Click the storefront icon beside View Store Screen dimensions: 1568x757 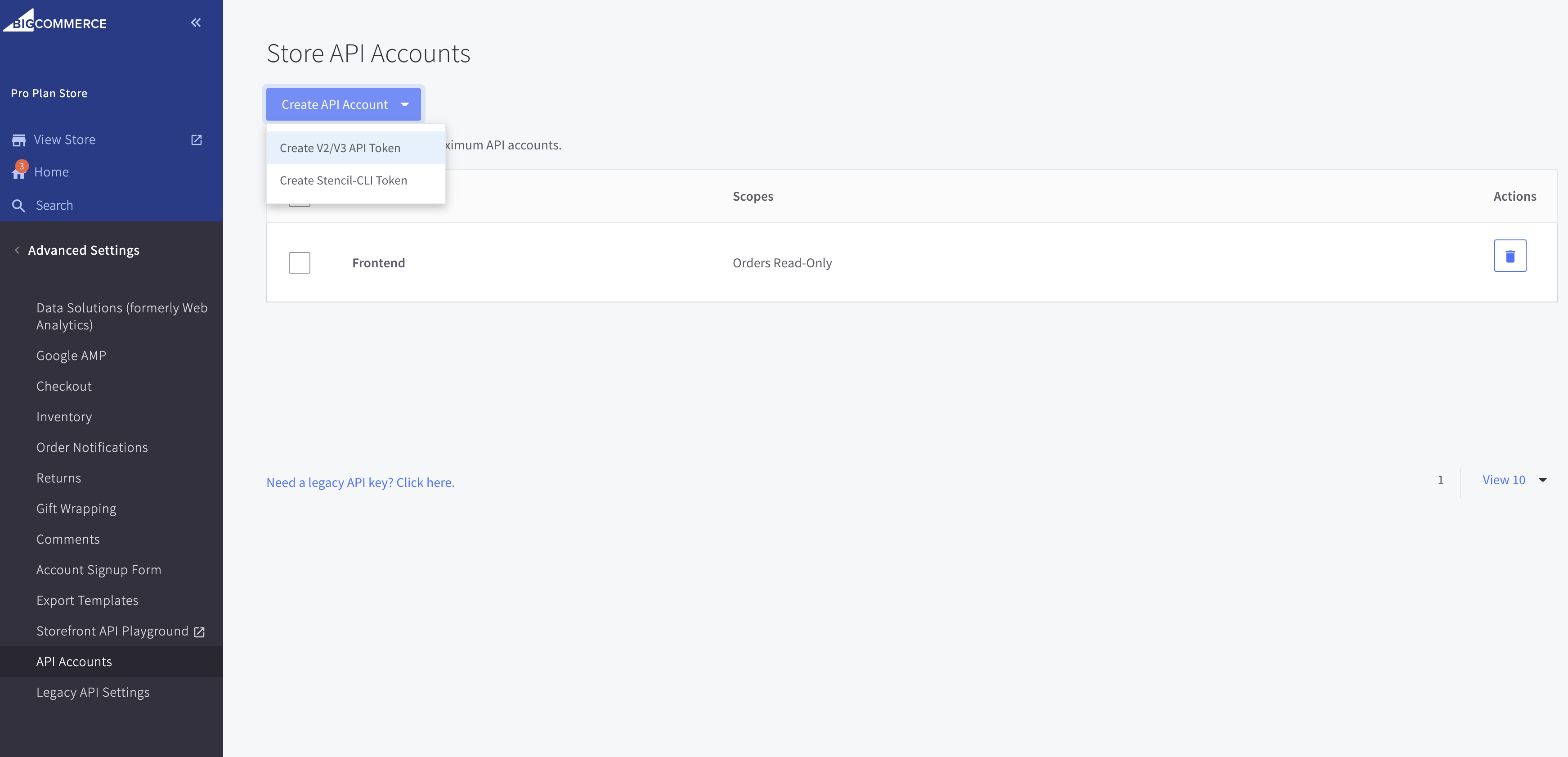tap(19, 140)
